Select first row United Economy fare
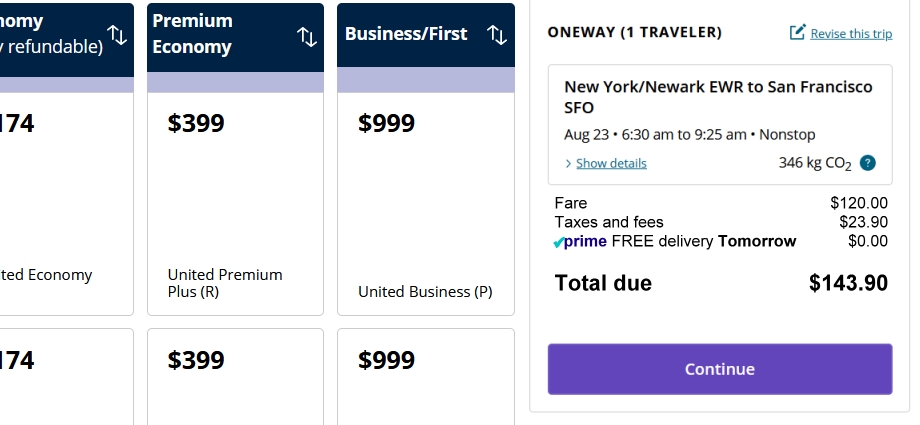 66,204
